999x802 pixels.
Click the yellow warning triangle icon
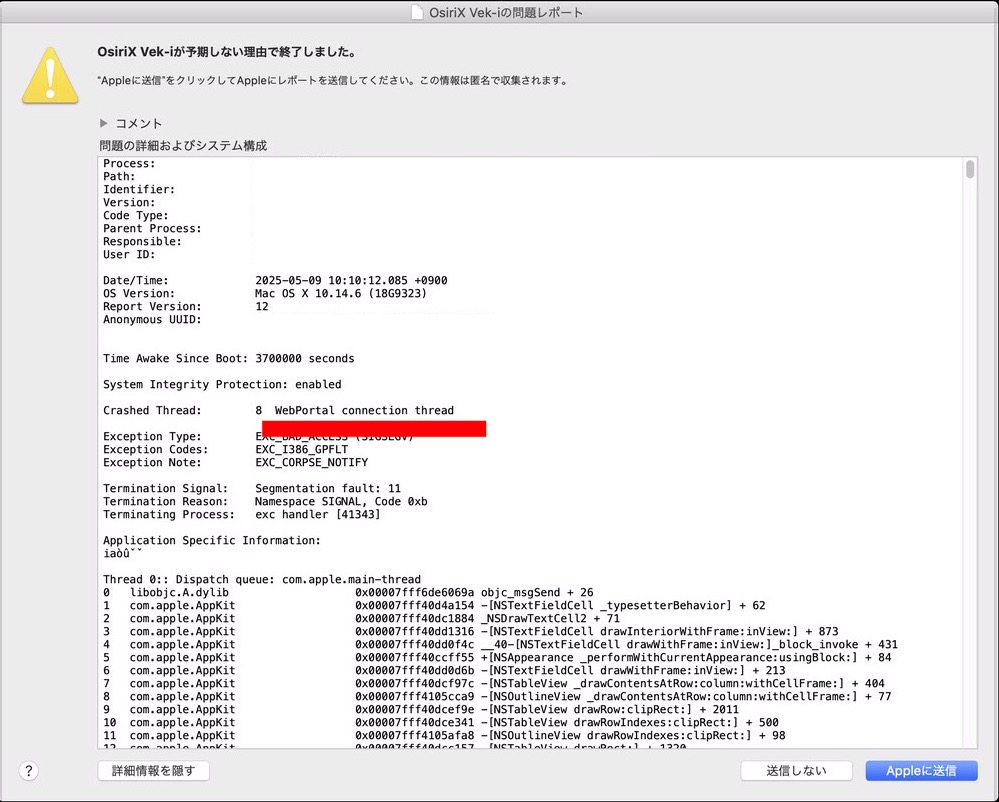(x=50, y=76)
